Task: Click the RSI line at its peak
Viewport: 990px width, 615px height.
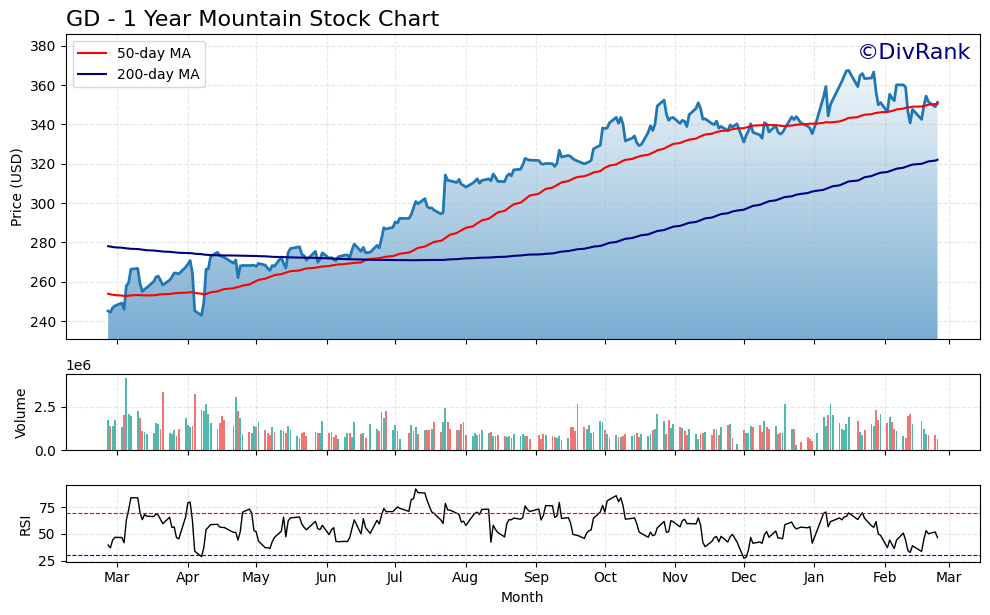Action: (x=416, y=489)
